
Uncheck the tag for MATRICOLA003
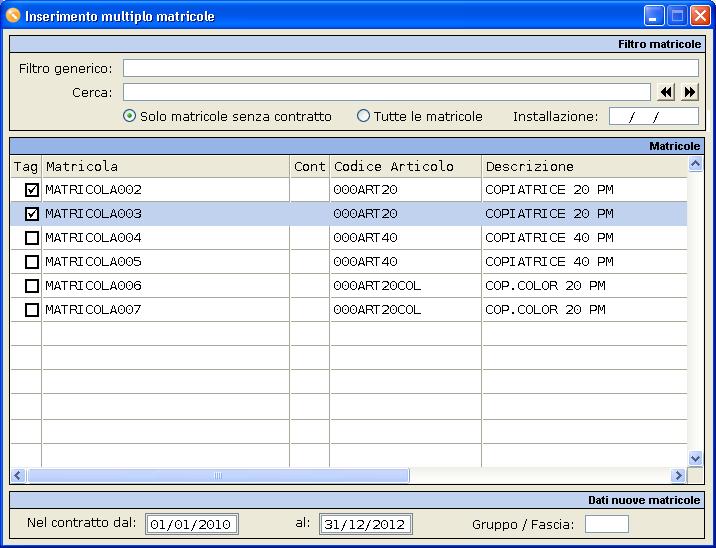click(x=32, y=214)
